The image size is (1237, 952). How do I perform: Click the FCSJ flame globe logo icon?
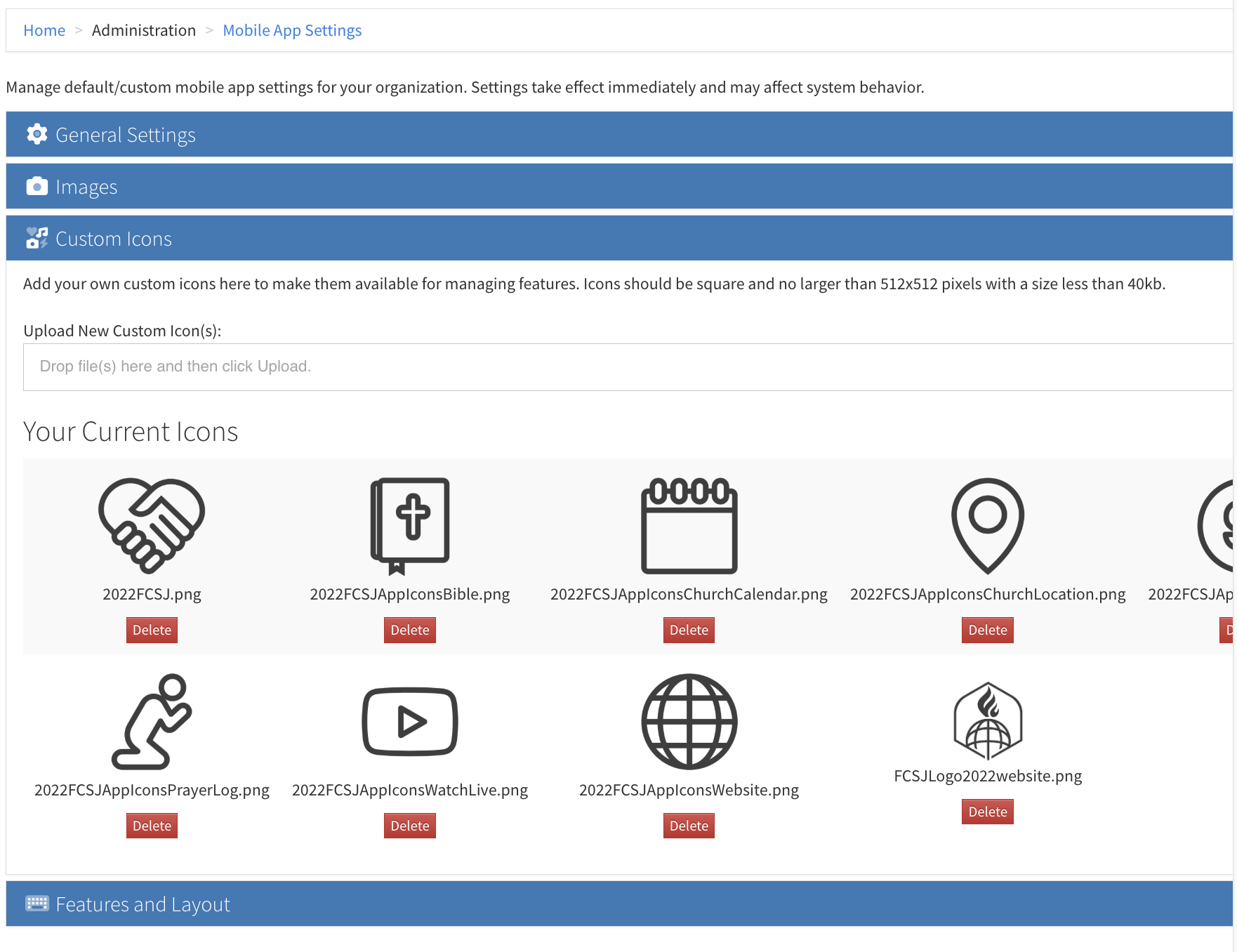988,721
